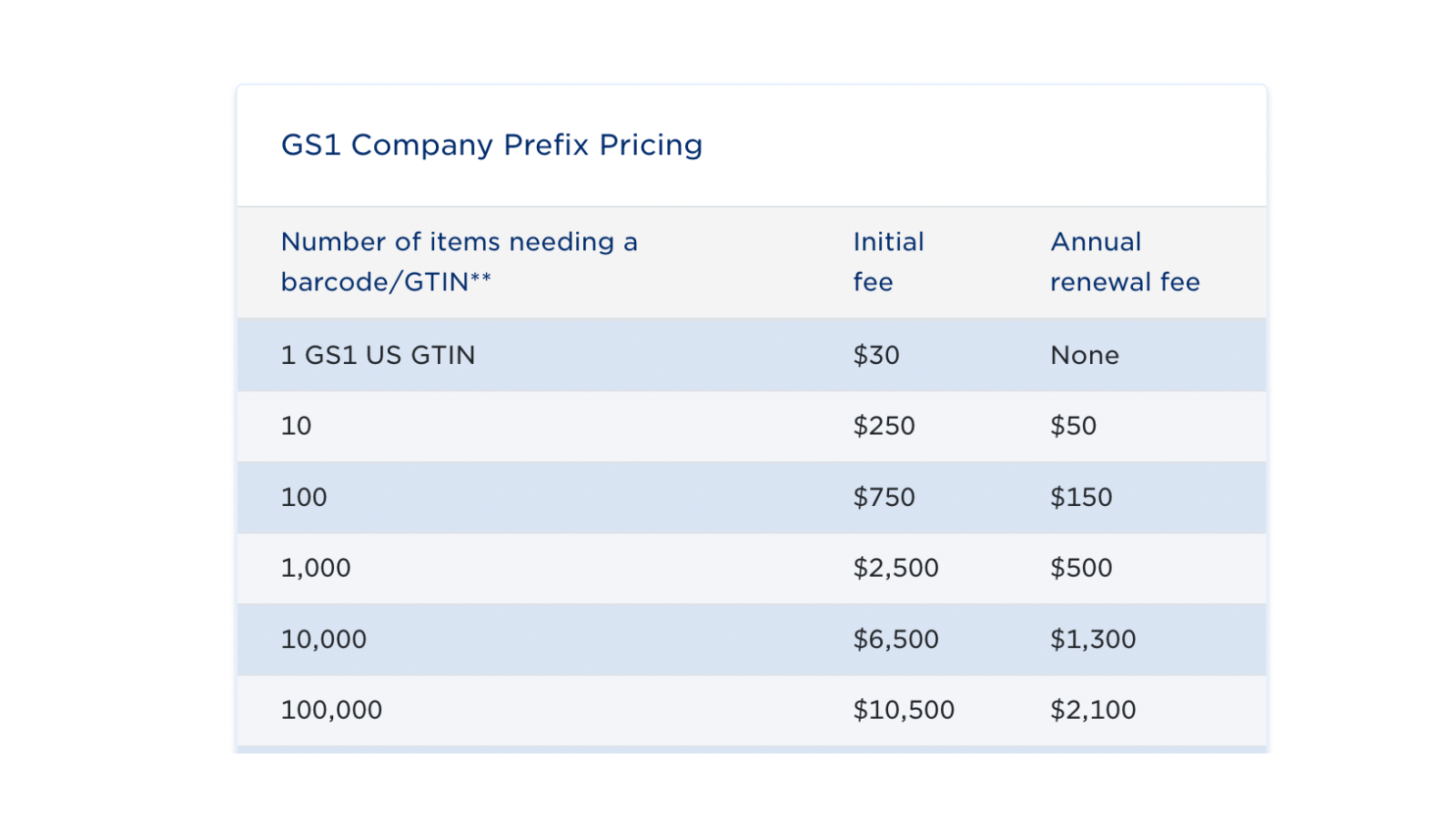
Task: Click the $2,500 initial fee cell
Action: 895,568
